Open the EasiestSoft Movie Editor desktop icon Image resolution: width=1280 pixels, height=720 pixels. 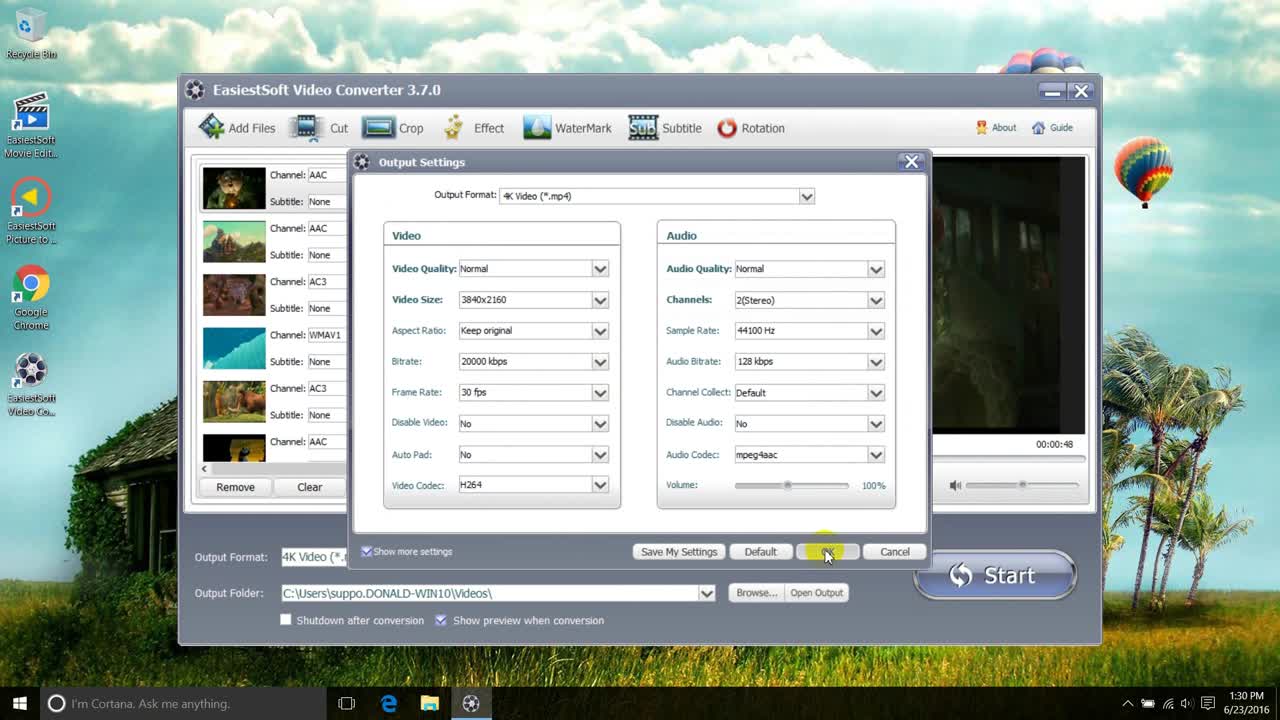(31, 125)
